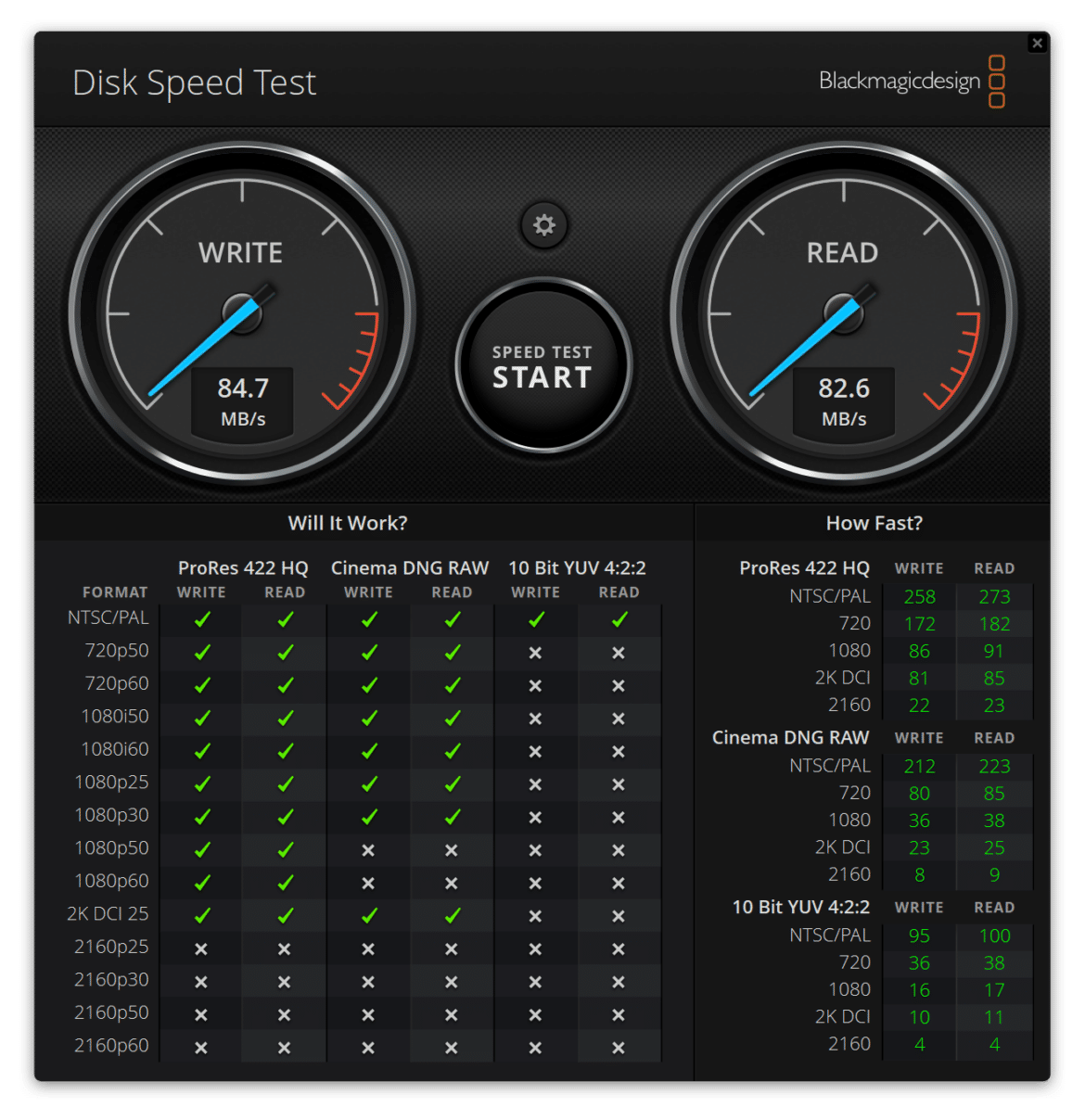Click ProRes 2K DCI write value 81
The width and height of the screenshot is (1085, 1120).
[x=919, y=678]
